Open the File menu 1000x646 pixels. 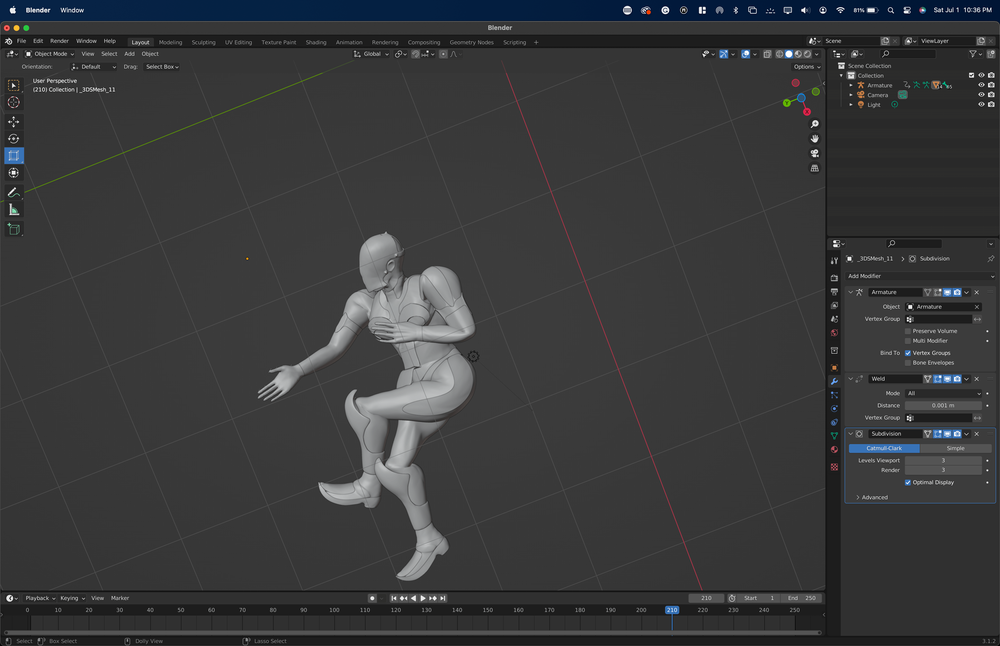click(x=21, y=41)
